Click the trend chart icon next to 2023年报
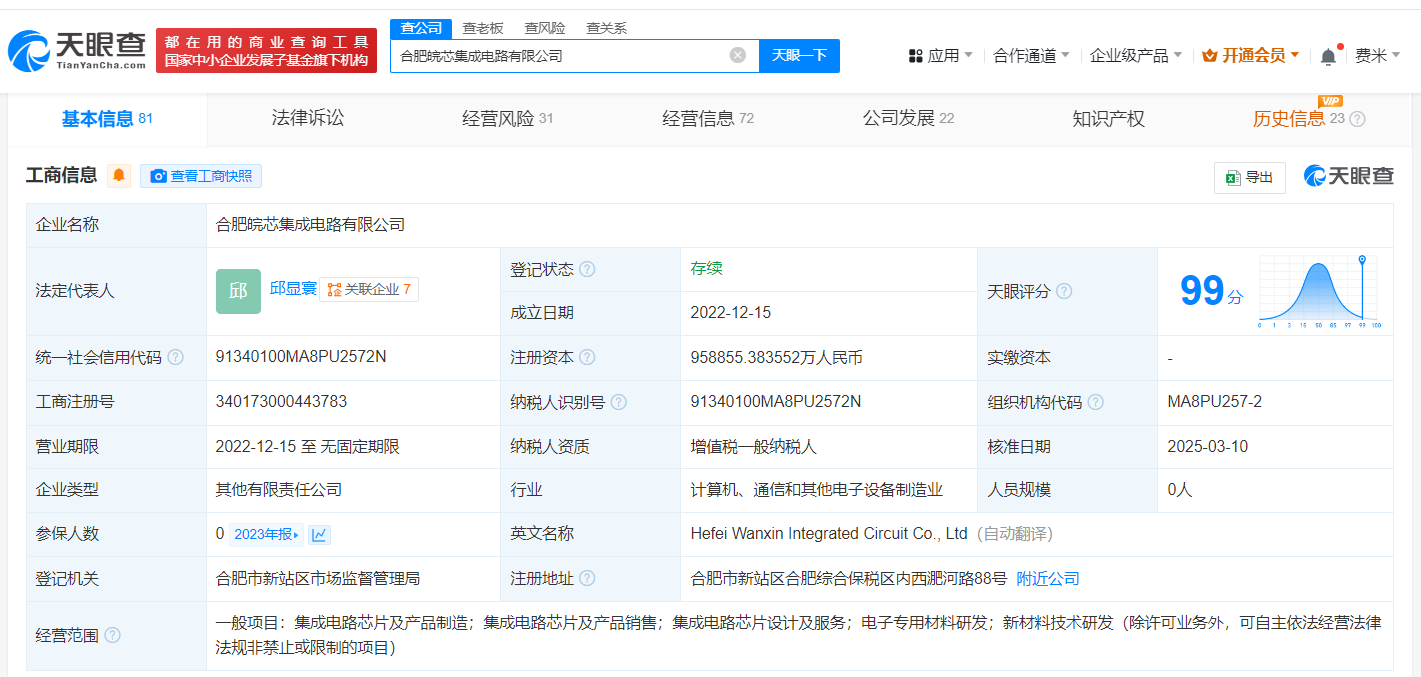1421x677 pixels. click(319, 534)
